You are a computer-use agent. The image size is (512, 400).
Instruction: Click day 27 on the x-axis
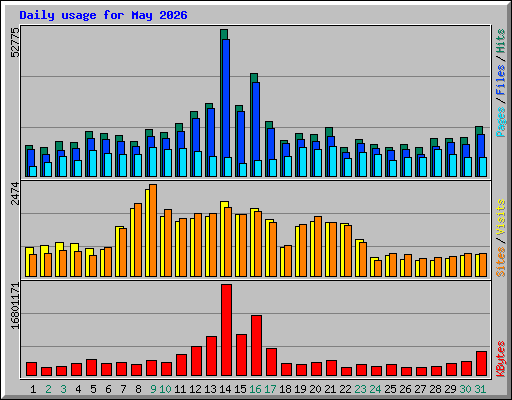[420, 389]
